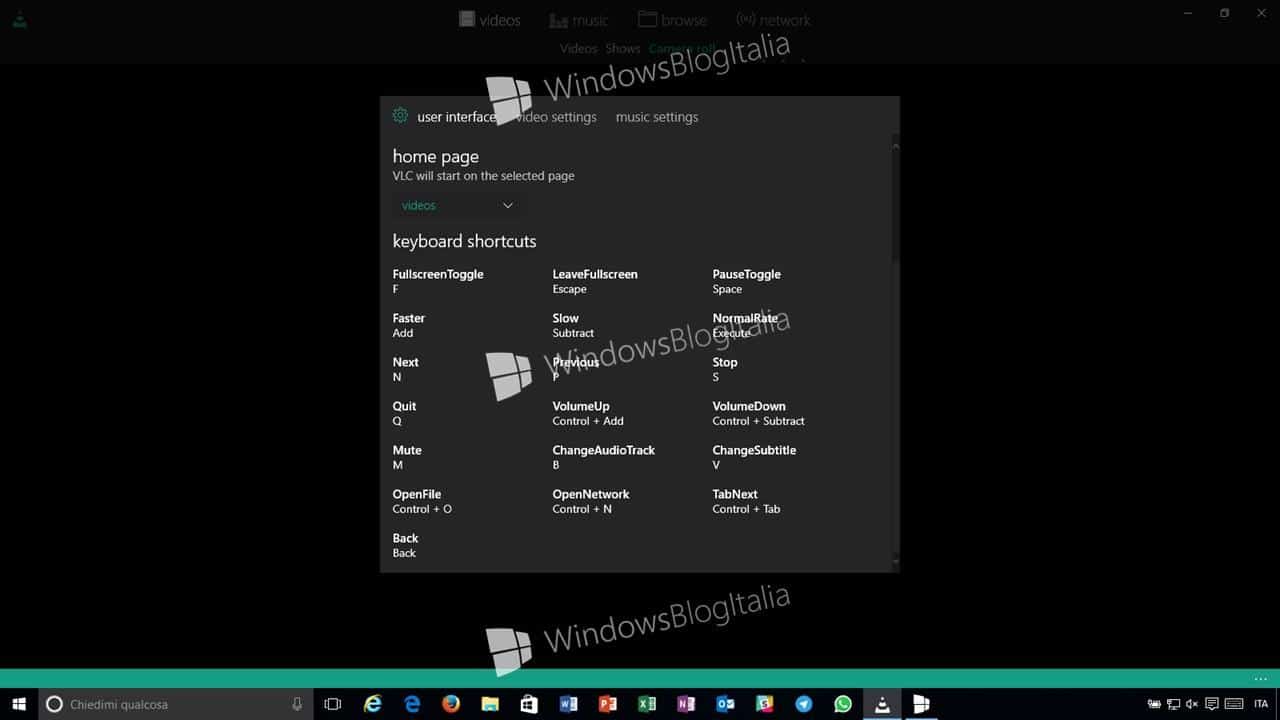Click the Space key under PauseToggle
The height and width of the screenshot is (720, 1280).
727,289
